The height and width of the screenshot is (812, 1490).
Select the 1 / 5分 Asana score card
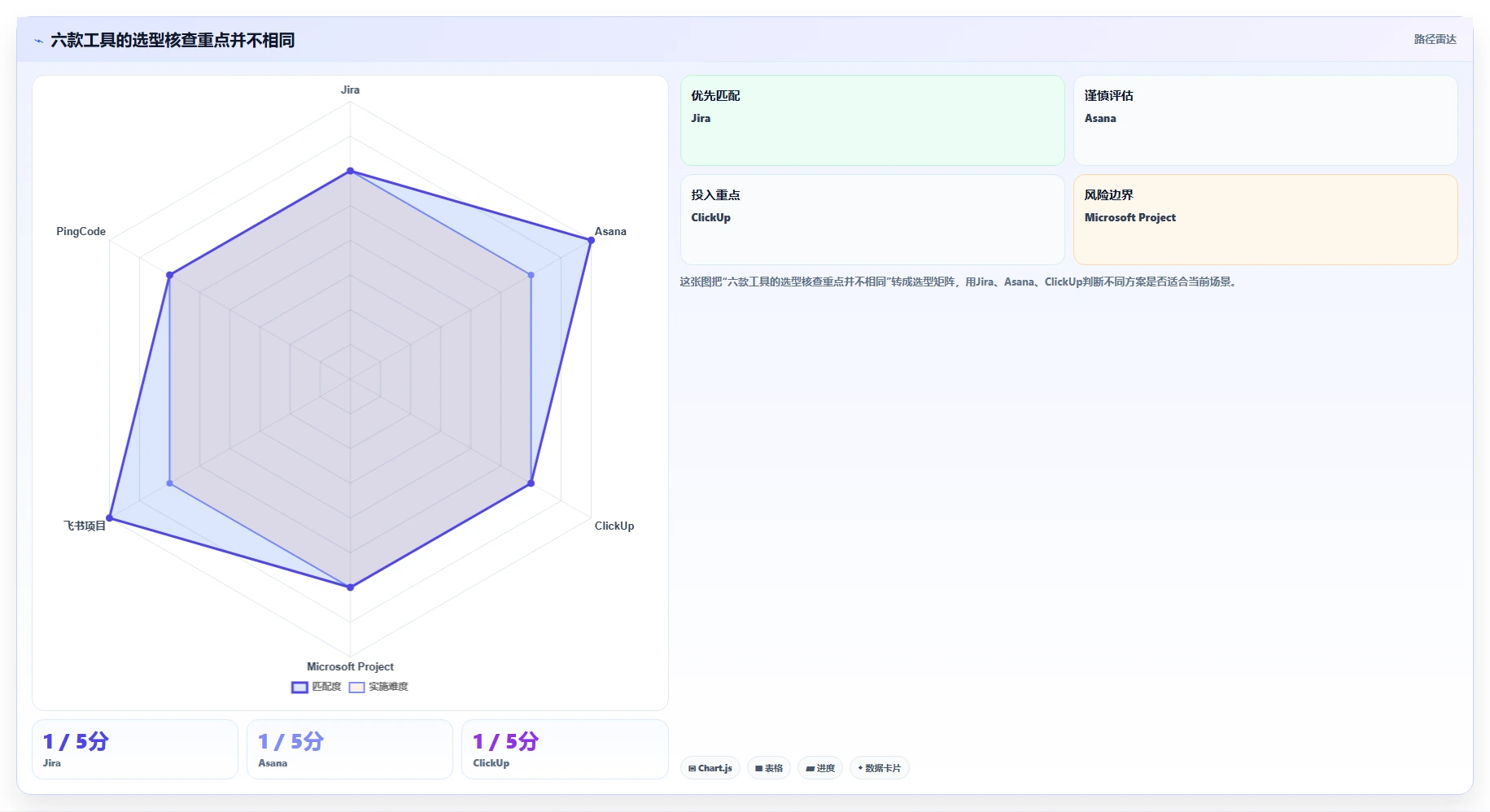tap(350, 749)
